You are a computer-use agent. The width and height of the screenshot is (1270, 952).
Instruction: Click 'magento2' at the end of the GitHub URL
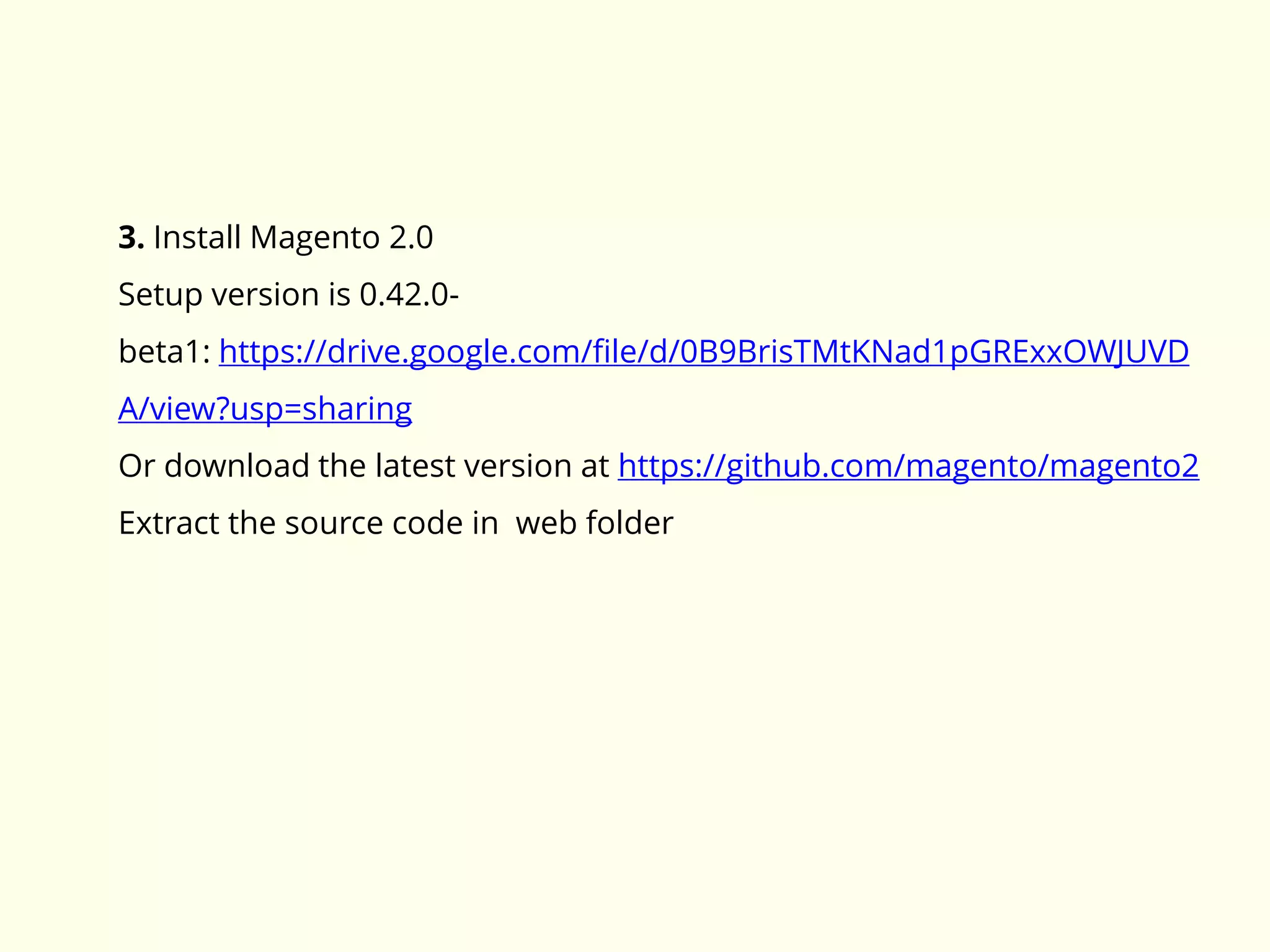(x=1124, y=467)
